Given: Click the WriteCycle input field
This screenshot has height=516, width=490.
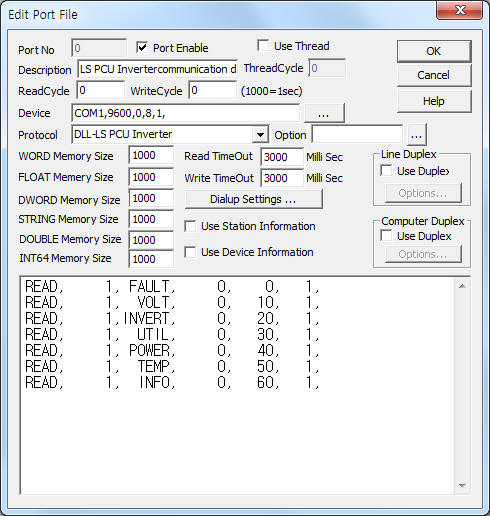Looking at the screenshot, I should click(x=212, y=90).
